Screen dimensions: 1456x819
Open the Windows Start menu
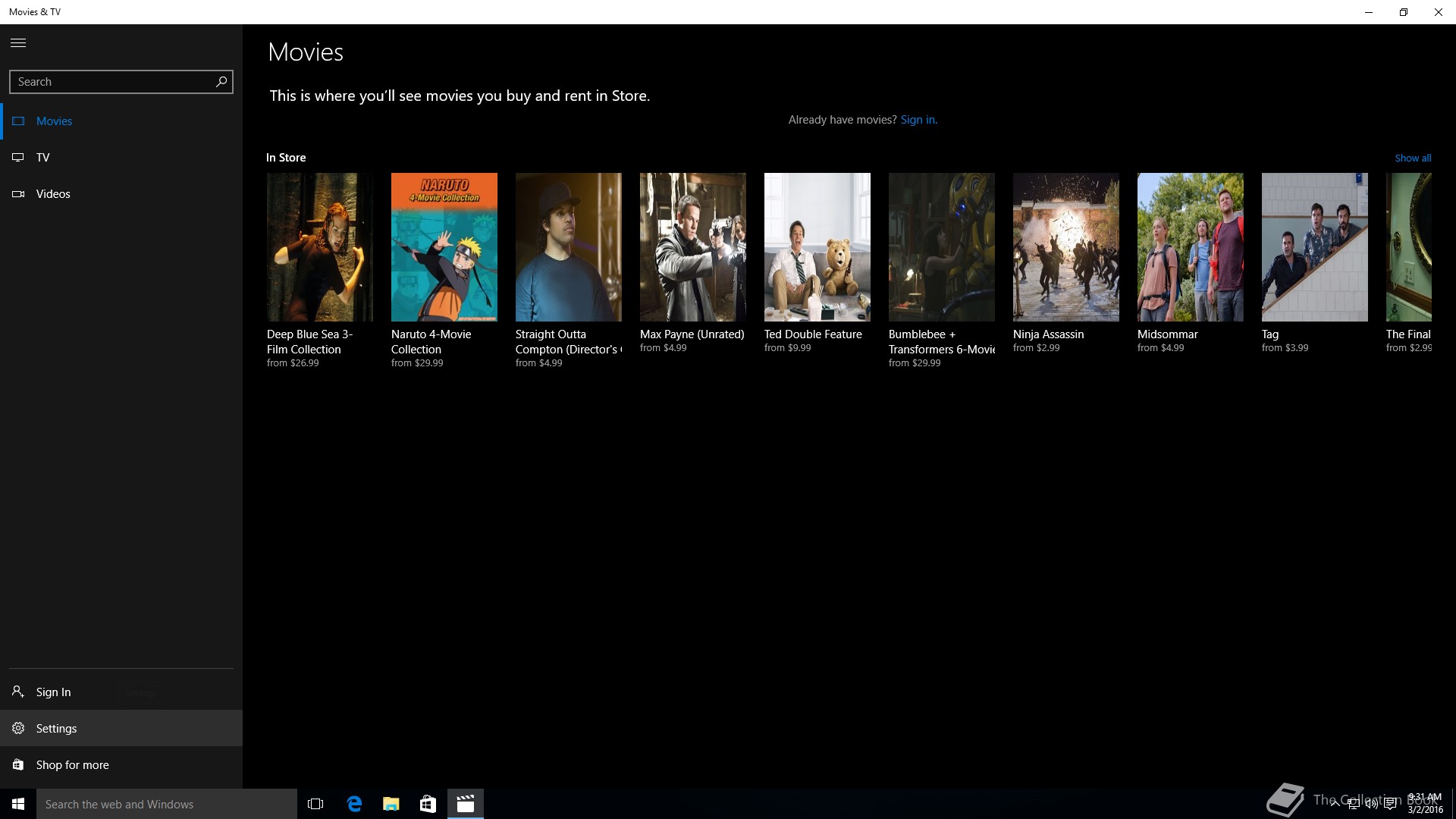pyautogui.click(x=18, y=804)
